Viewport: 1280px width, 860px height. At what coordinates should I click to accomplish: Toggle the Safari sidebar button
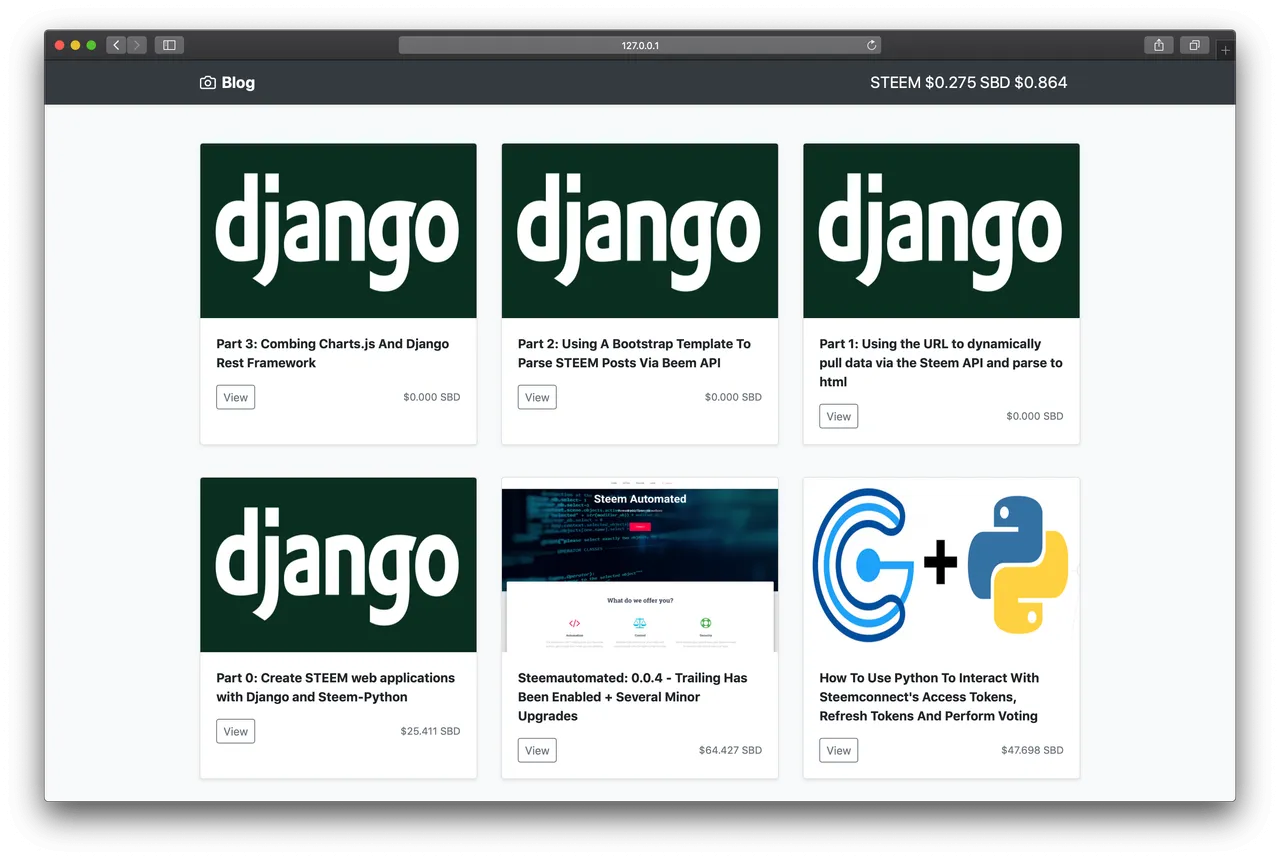pos(169,45)
